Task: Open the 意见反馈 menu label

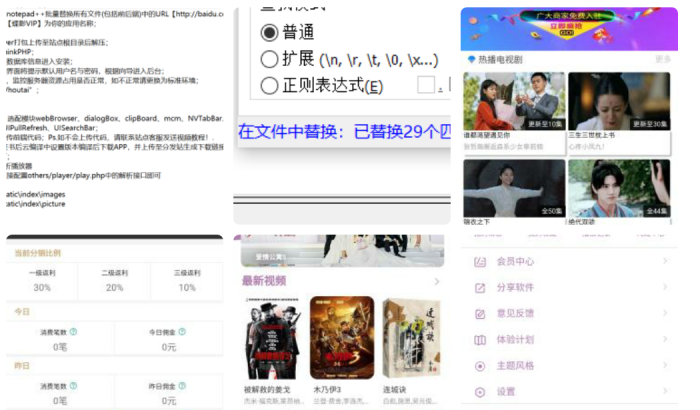Action: coord(515,314)
